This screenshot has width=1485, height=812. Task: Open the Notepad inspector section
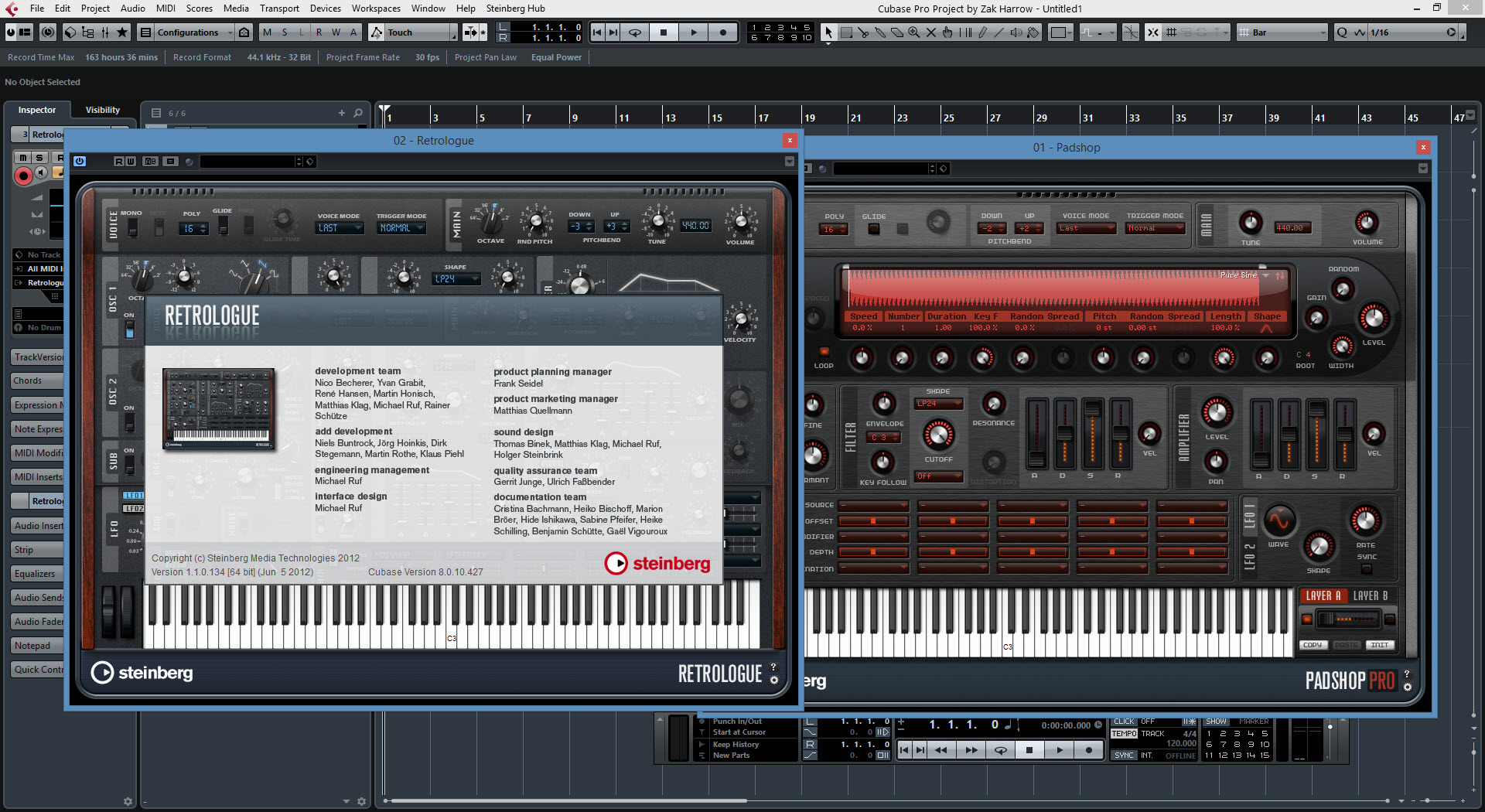click(x=37, y=646)
